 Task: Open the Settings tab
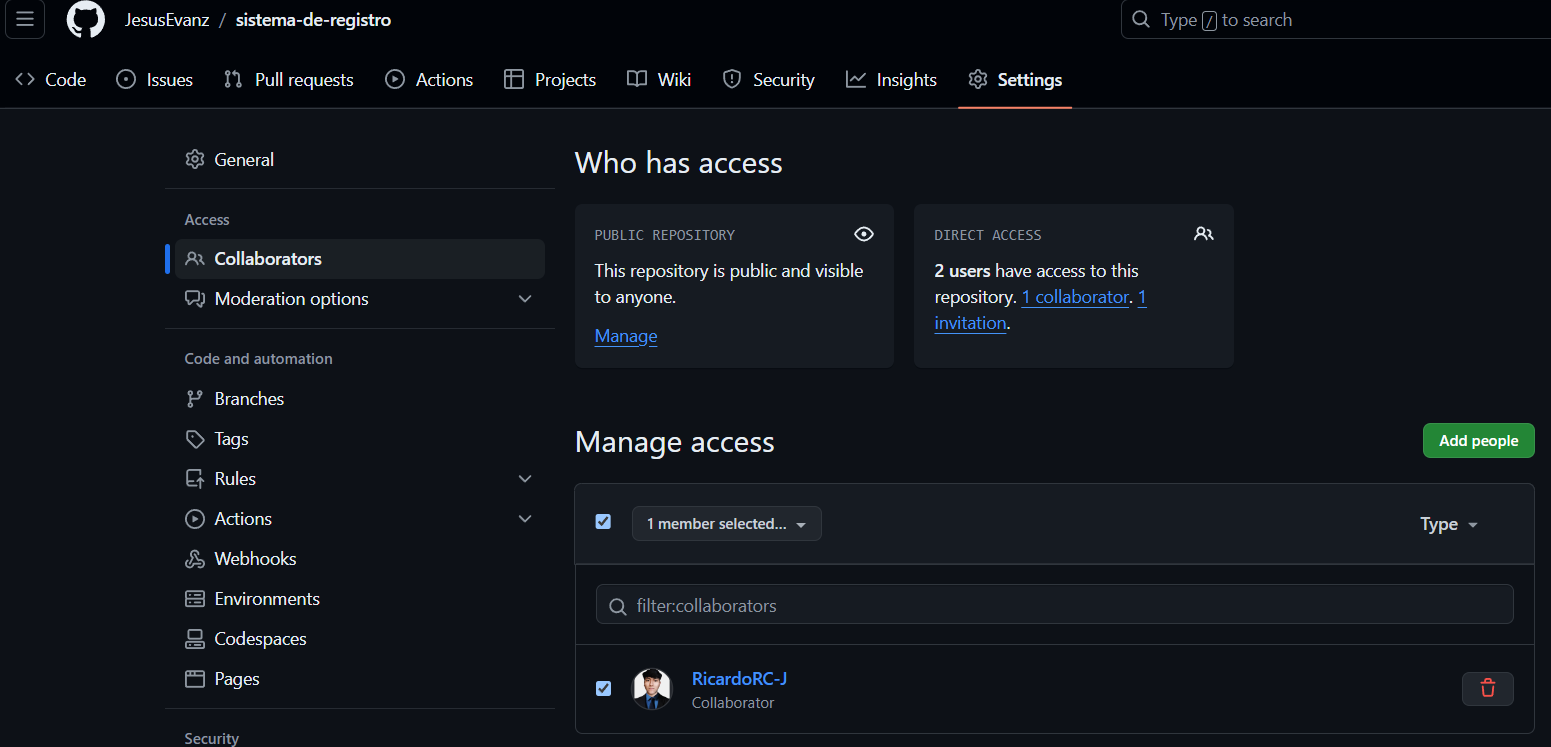(1015, 80)
